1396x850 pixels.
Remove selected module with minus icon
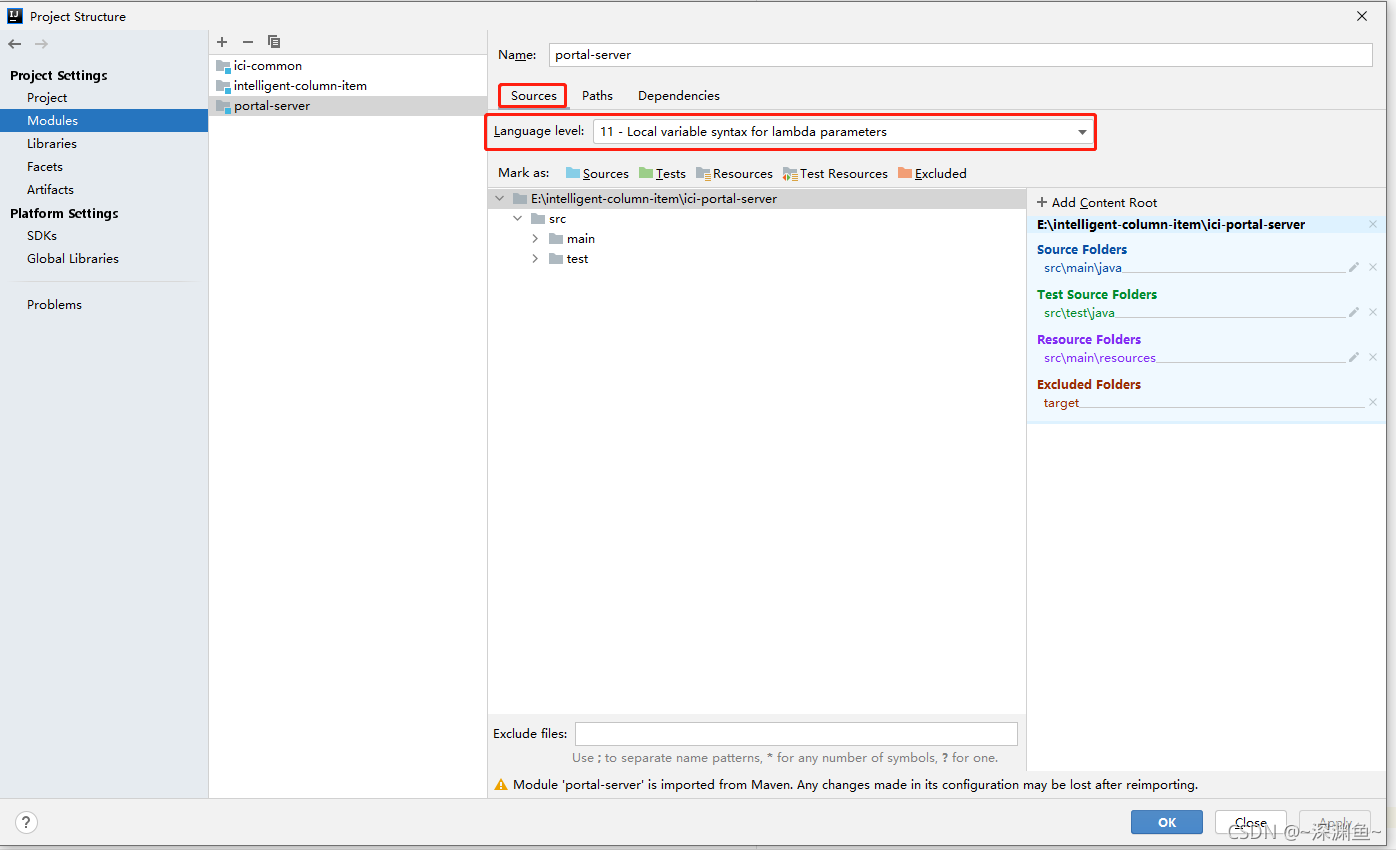[x=248, y=42]
